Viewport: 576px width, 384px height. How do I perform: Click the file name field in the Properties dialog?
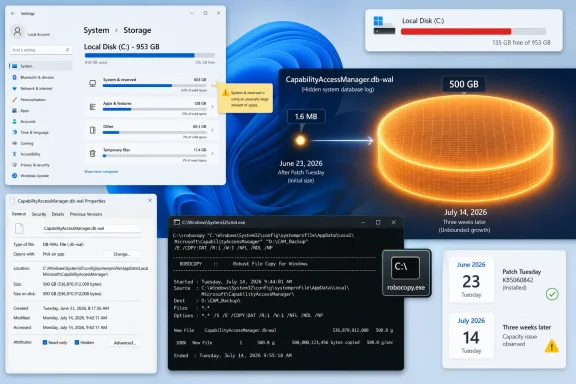(91, 228)
